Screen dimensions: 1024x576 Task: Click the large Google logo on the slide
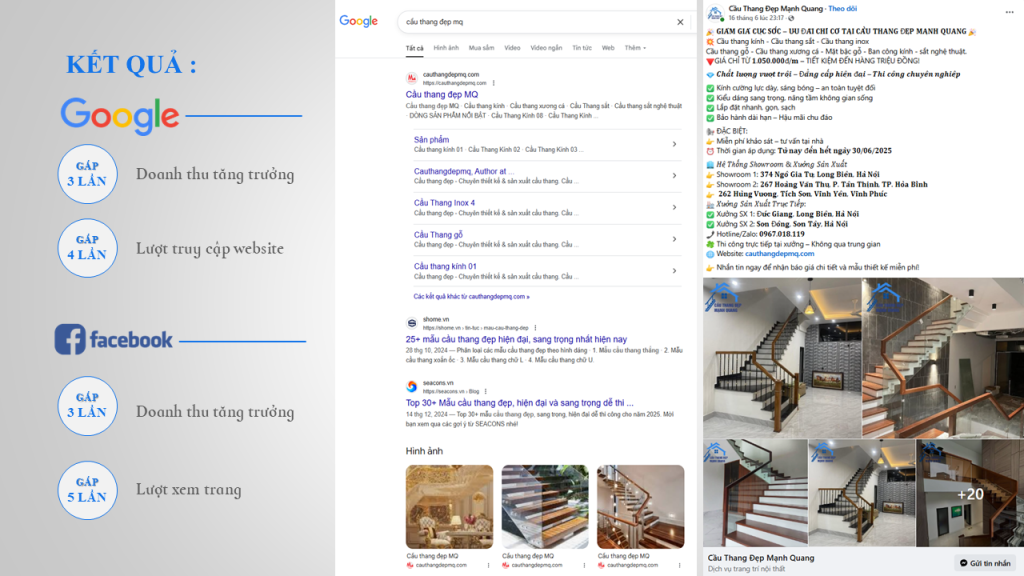click(120, 116)
